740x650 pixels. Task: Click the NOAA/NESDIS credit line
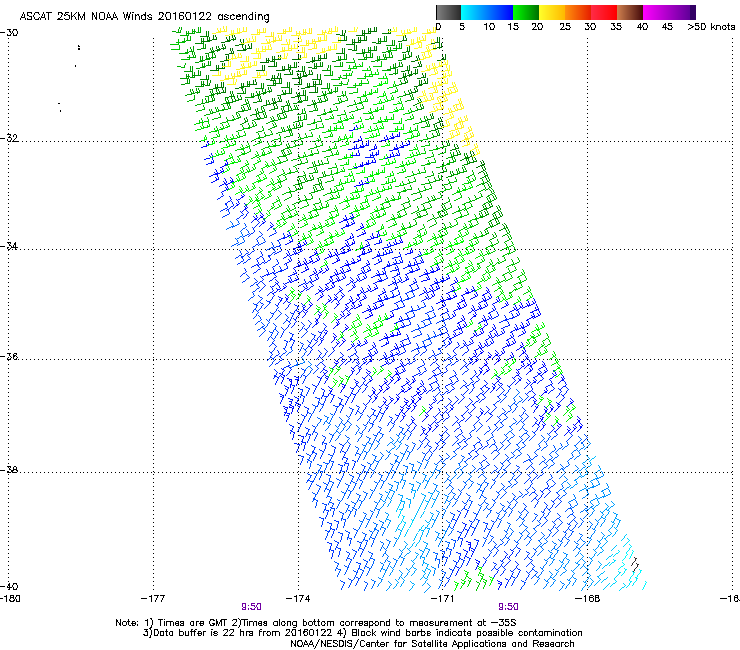pos(432,644)
